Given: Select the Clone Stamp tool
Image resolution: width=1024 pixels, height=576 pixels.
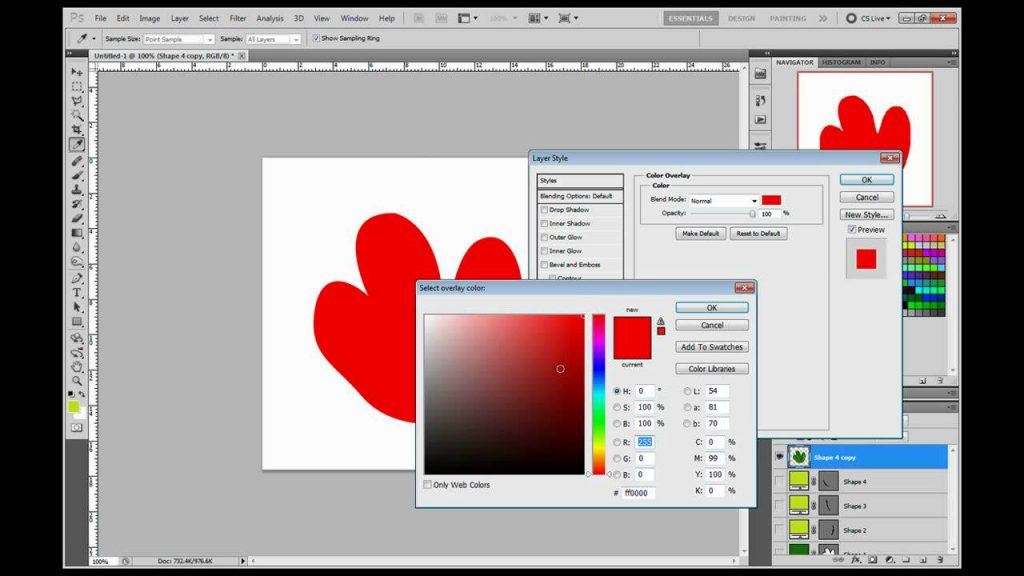Looking at the screenshot, I should click(x=77, y=189).
